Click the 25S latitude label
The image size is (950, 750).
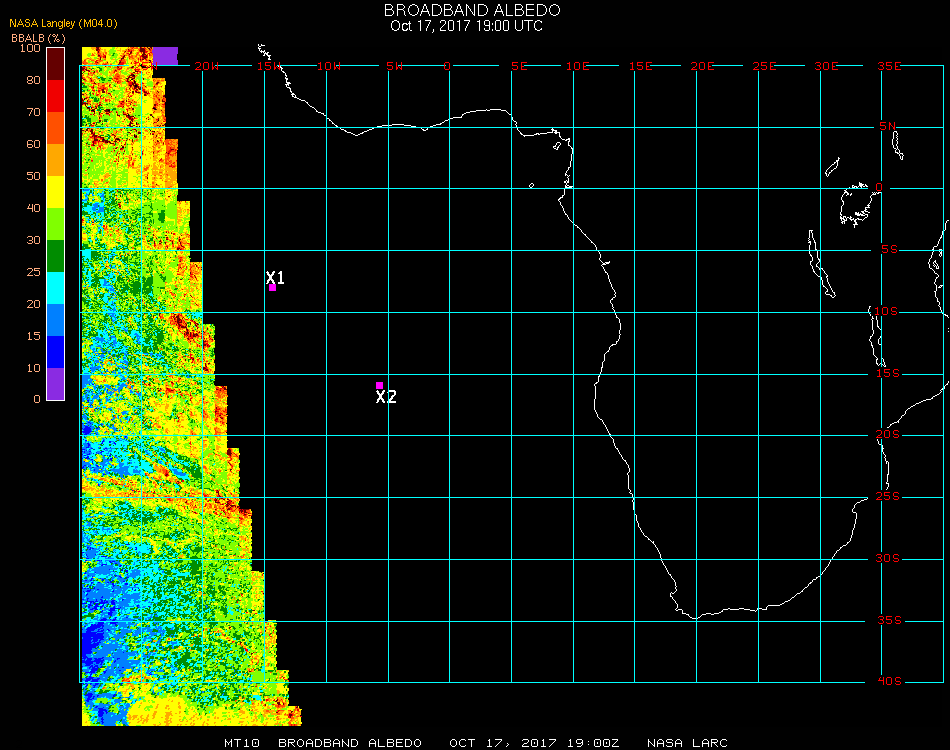tap(888, 496)
